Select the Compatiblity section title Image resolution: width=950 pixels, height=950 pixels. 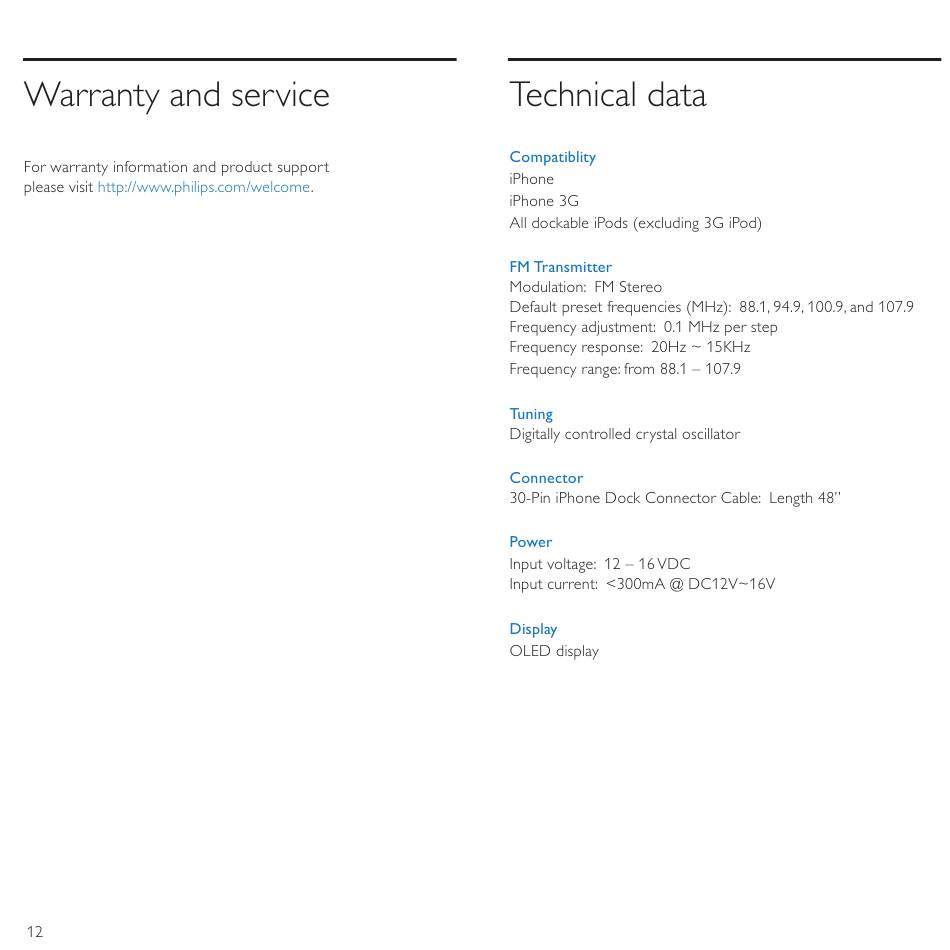(x=553, y=158)
